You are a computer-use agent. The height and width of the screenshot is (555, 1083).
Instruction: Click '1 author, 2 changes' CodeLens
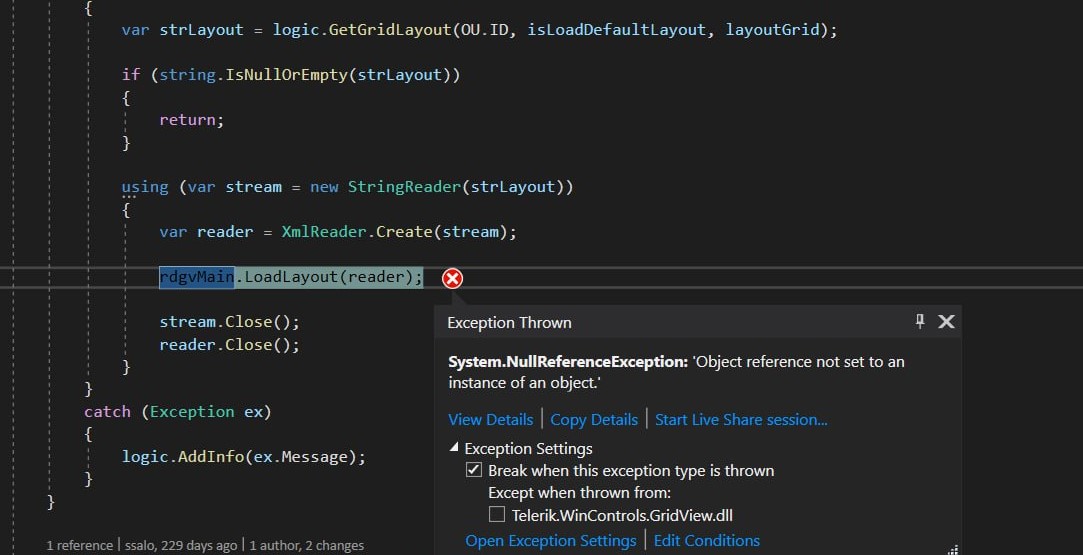(307, 545)
